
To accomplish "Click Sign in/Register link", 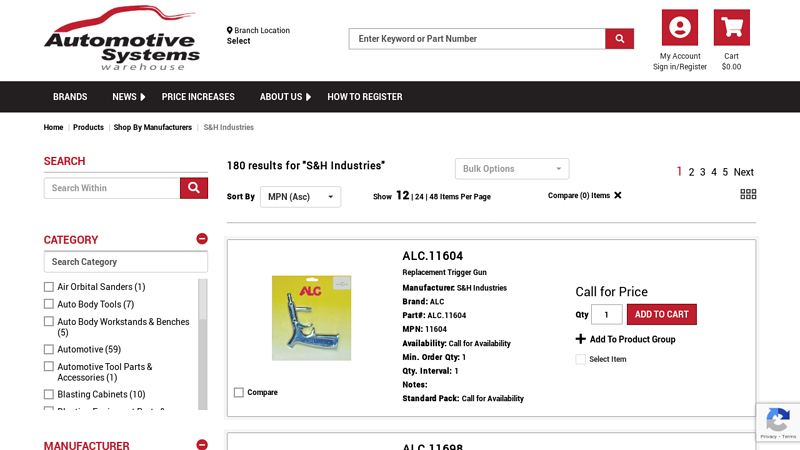I will coord(680,67).
